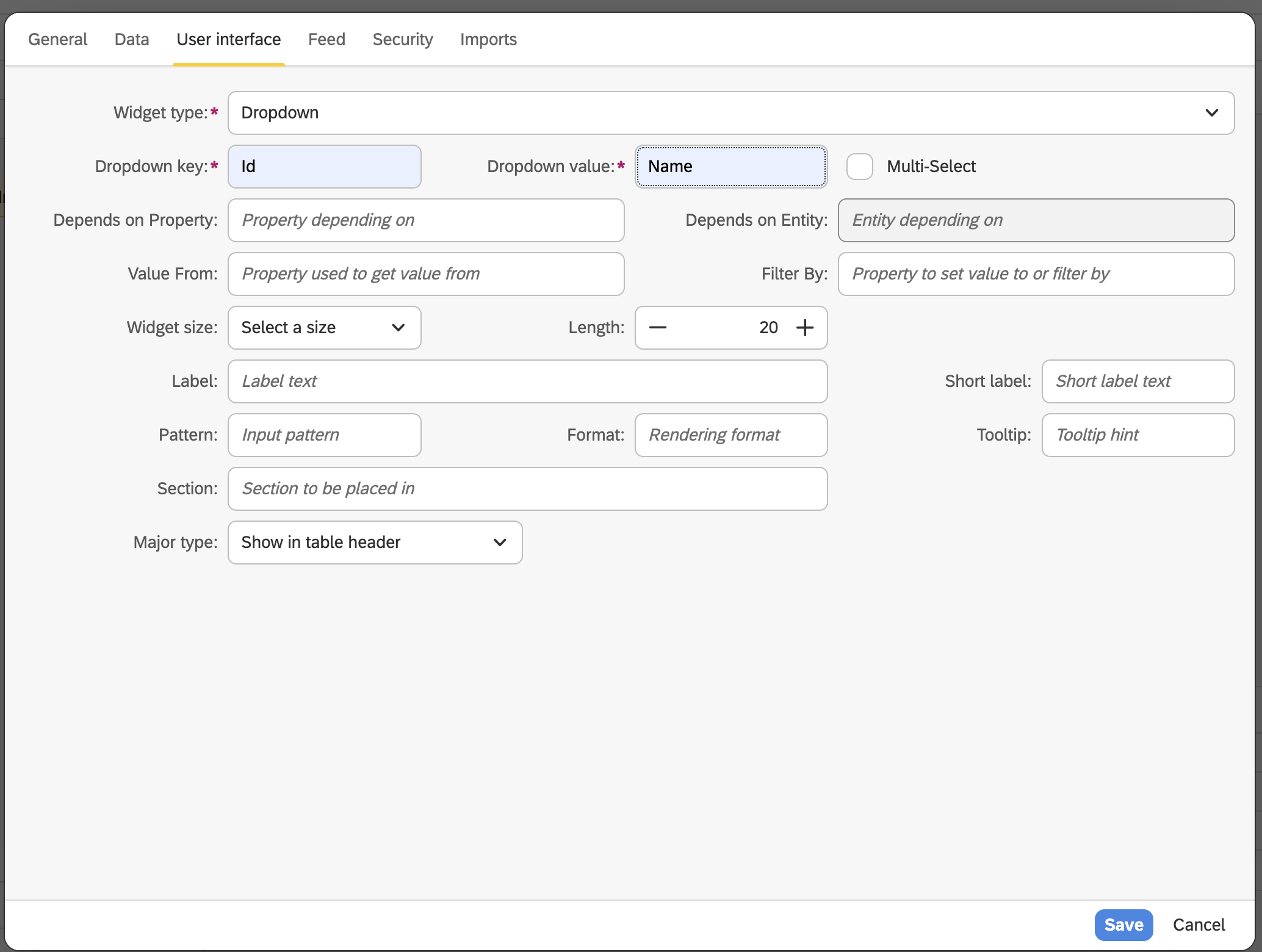Click the Pattern input field

[325, 435]
